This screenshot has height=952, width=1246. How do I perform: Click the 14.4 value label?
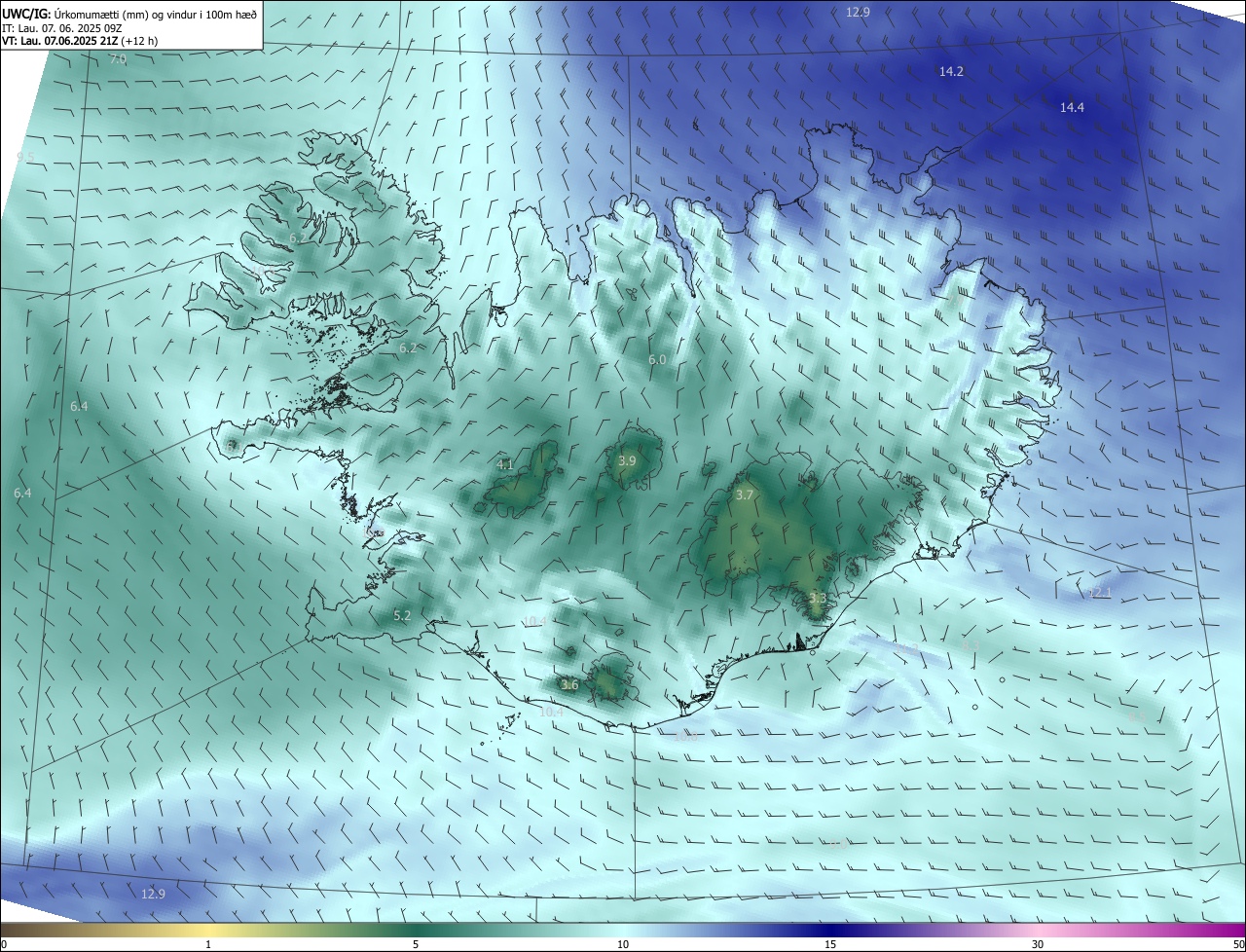point(1072,108)
